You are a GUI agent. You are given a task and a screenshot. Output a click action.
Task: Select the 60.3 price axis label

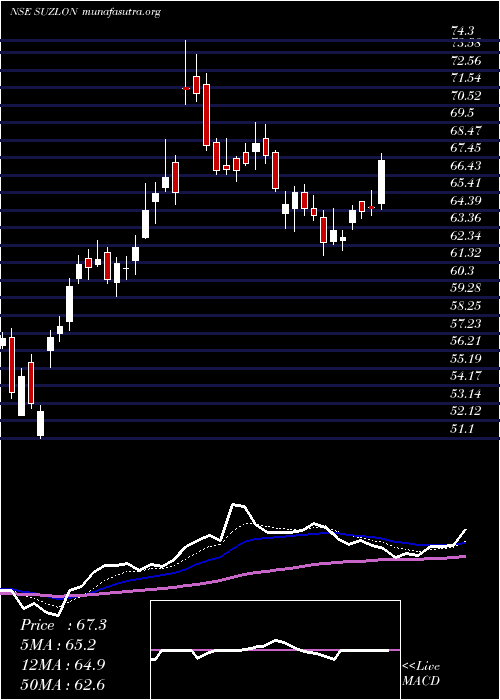(462, 271)
